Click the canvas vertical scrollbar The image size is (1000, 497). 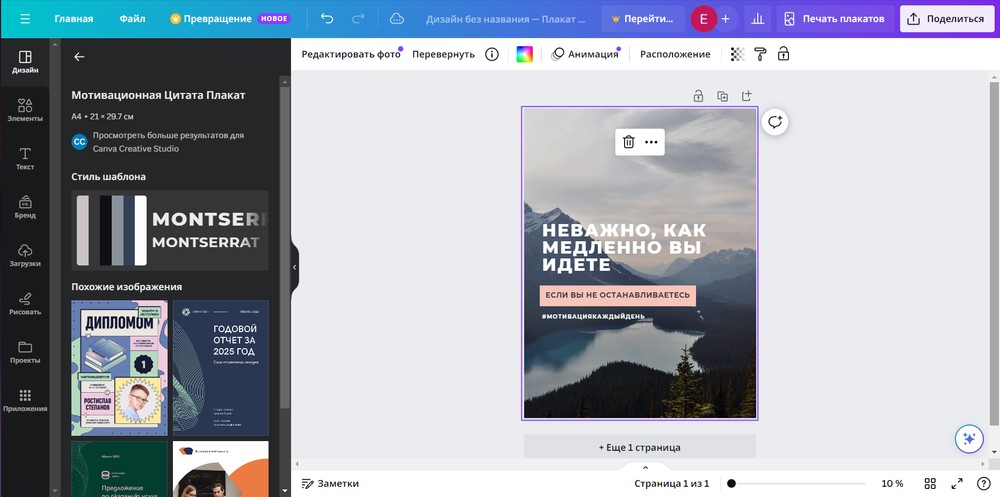pos(994,253)
